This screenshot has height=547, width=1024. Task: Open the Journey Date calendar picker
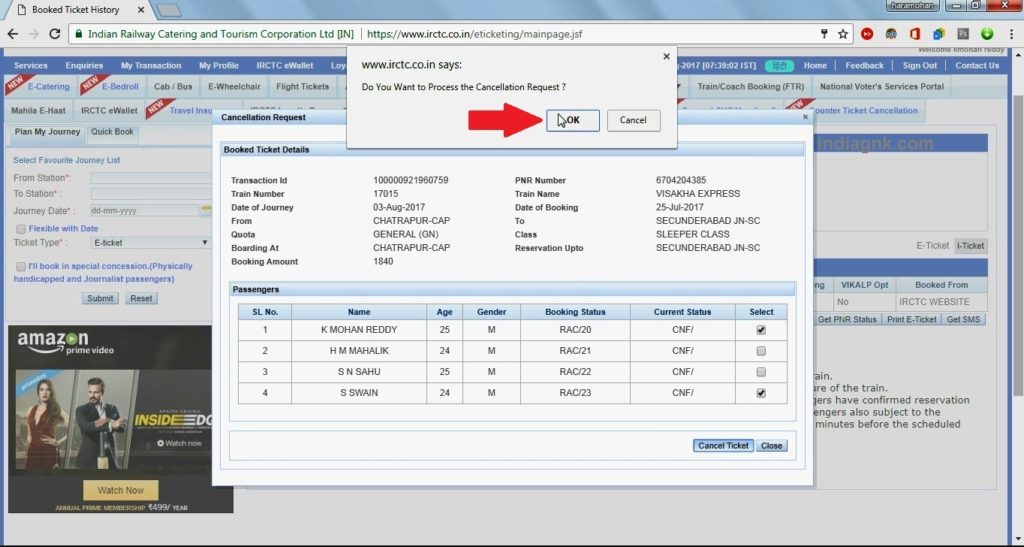coord(206,211)
